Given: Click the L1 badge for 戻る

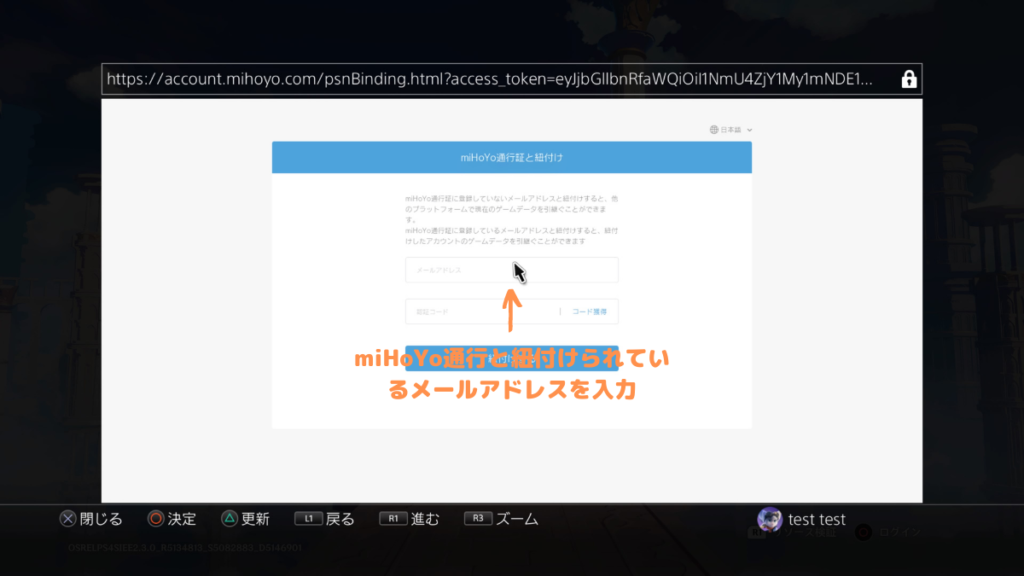Looking at the screenshot, I should [x=308, y=519].
